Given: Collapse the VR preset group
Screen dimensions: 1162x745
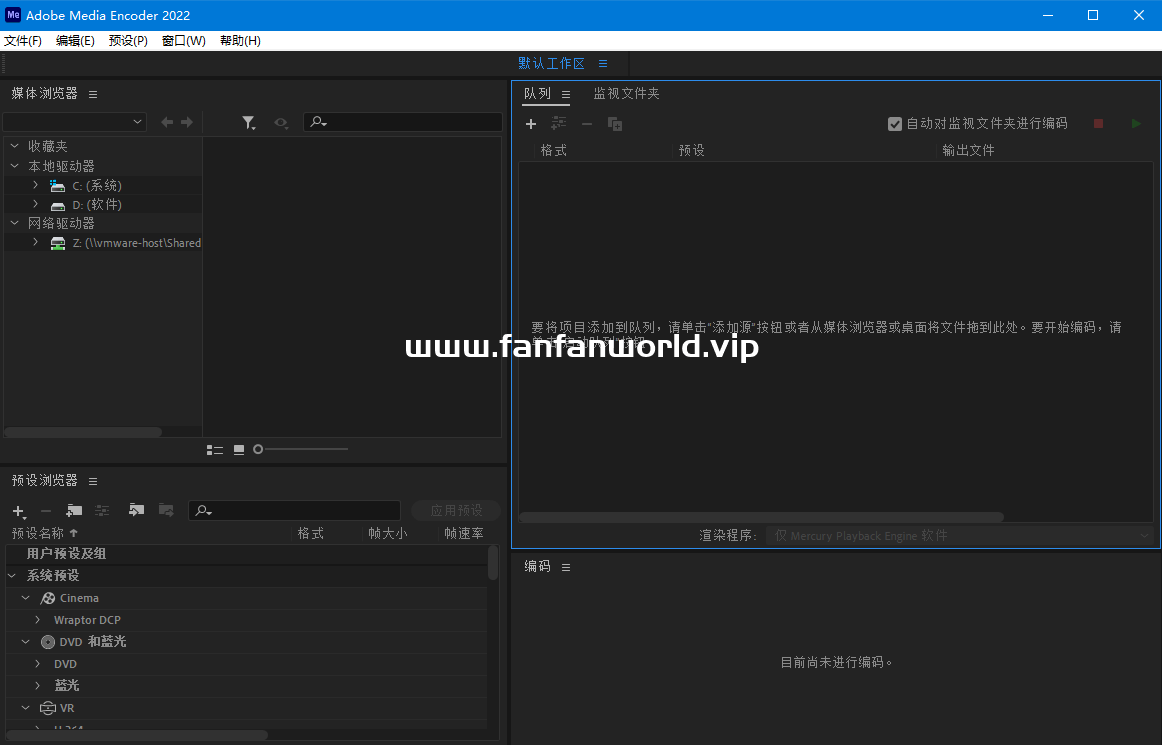Looking at the screenshot, I should click(25, 708).
